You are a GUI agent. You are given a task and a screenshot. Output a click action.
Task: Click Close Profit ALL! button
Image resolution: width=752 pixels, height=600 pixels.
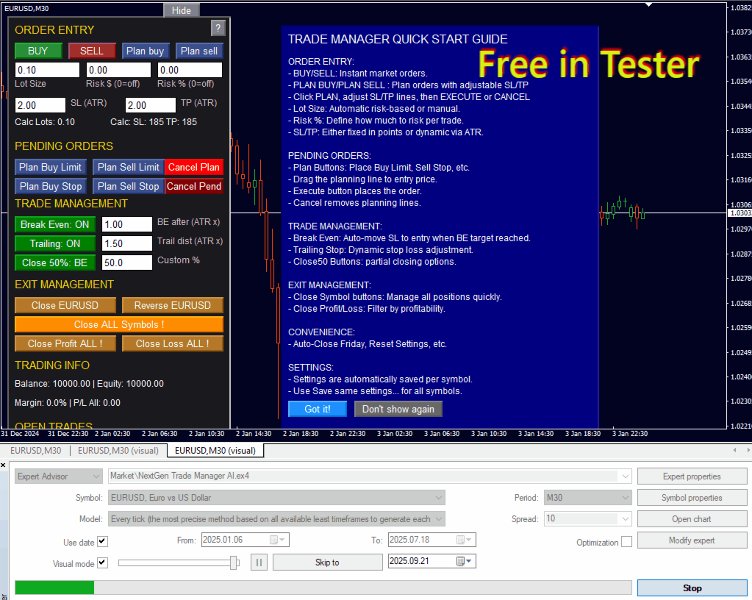[65, 343]
